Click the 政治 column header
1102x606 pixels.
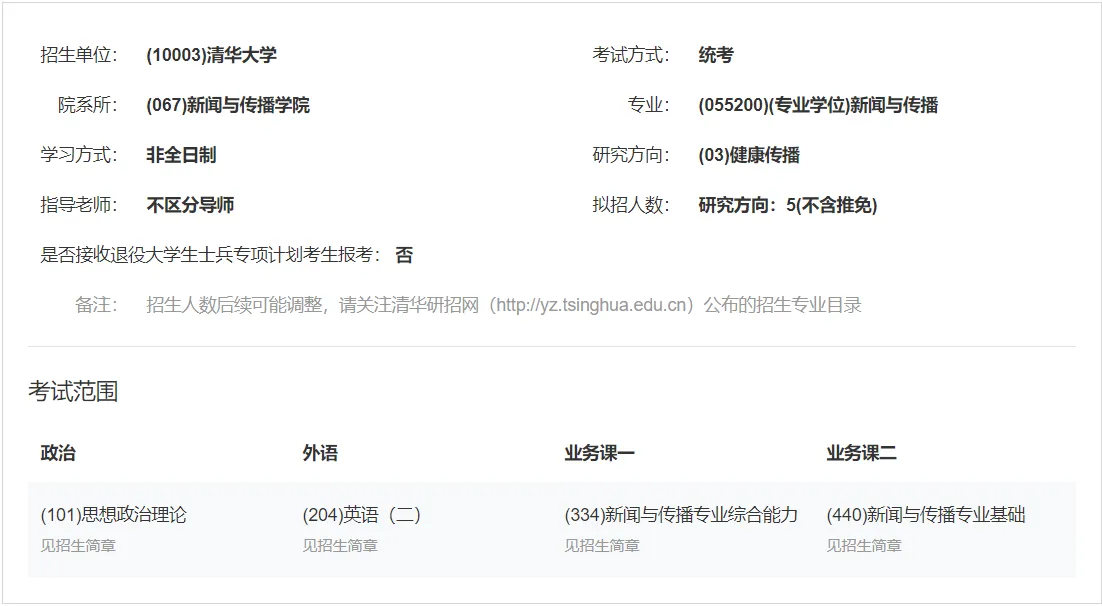click(58, 453)
